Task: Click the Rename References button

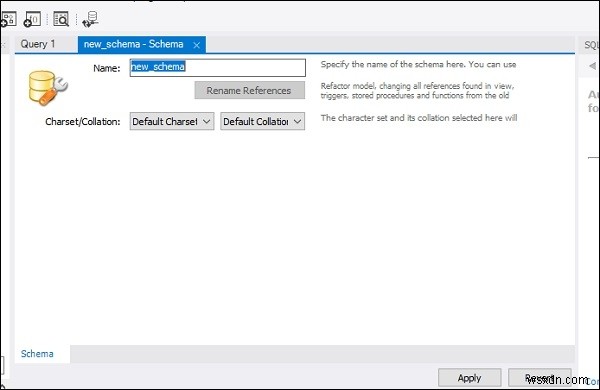Action: [249, 90]
